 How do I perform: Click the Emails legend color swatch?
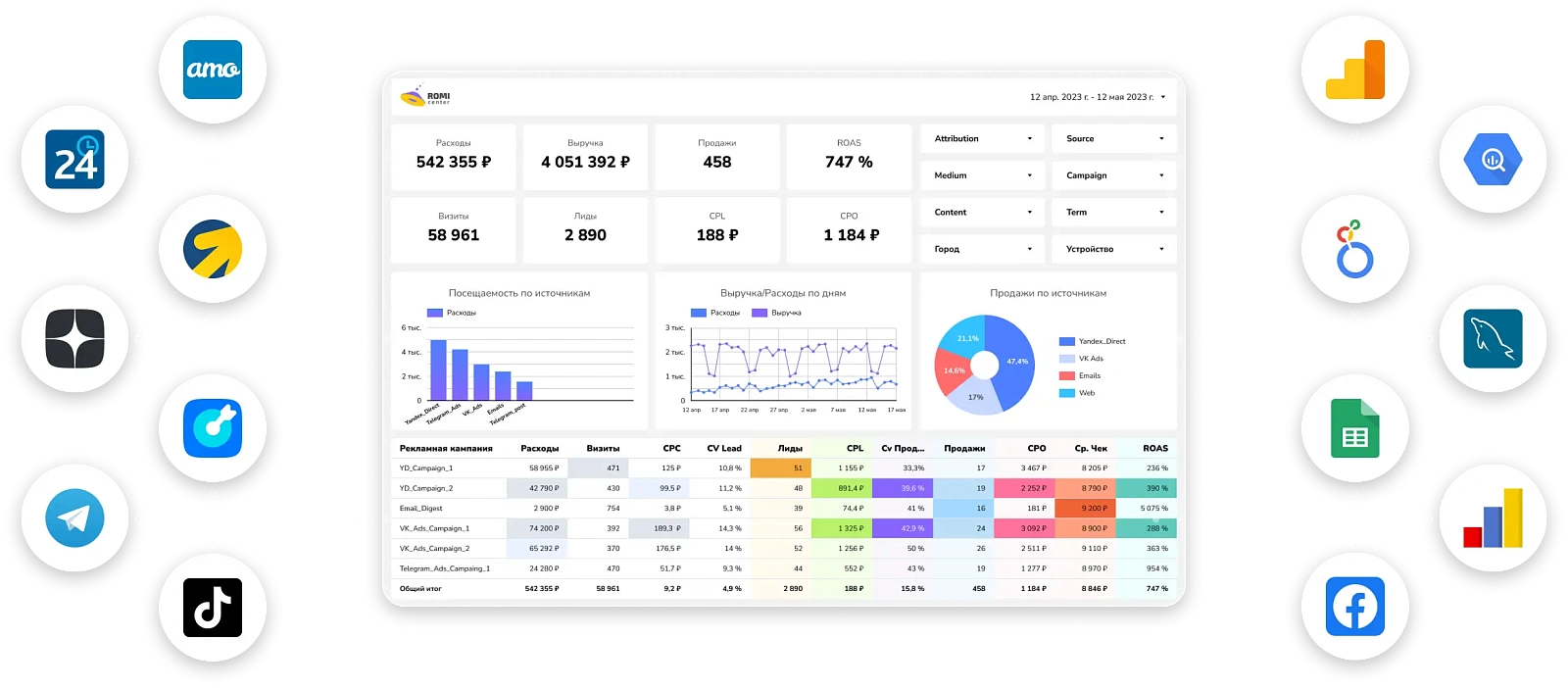1067,375
